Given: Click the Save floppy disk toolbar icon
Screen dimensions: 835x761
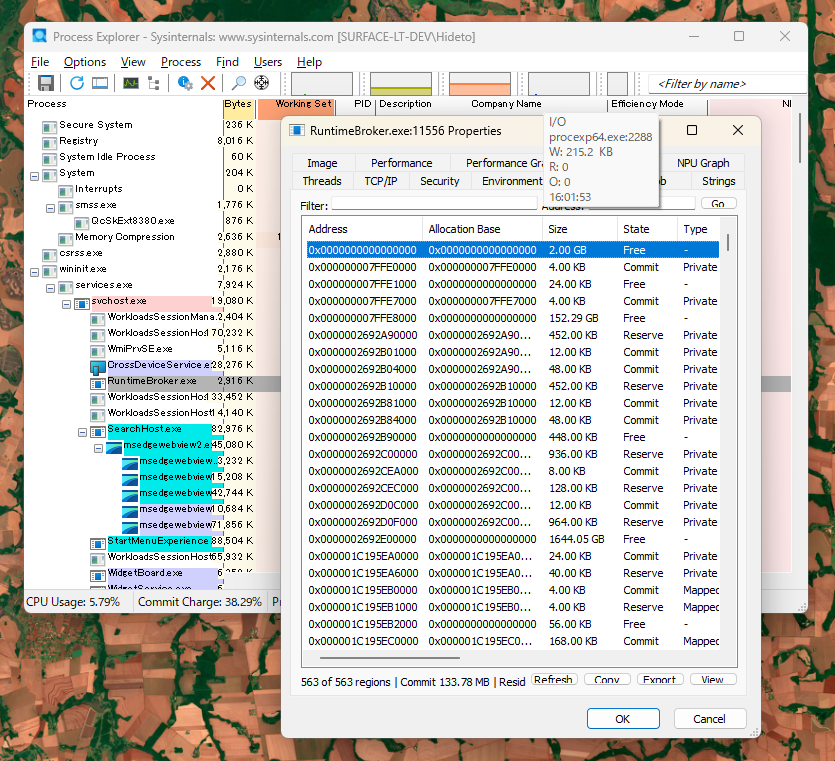Looking at the screenshot, I should pos(46,83).
